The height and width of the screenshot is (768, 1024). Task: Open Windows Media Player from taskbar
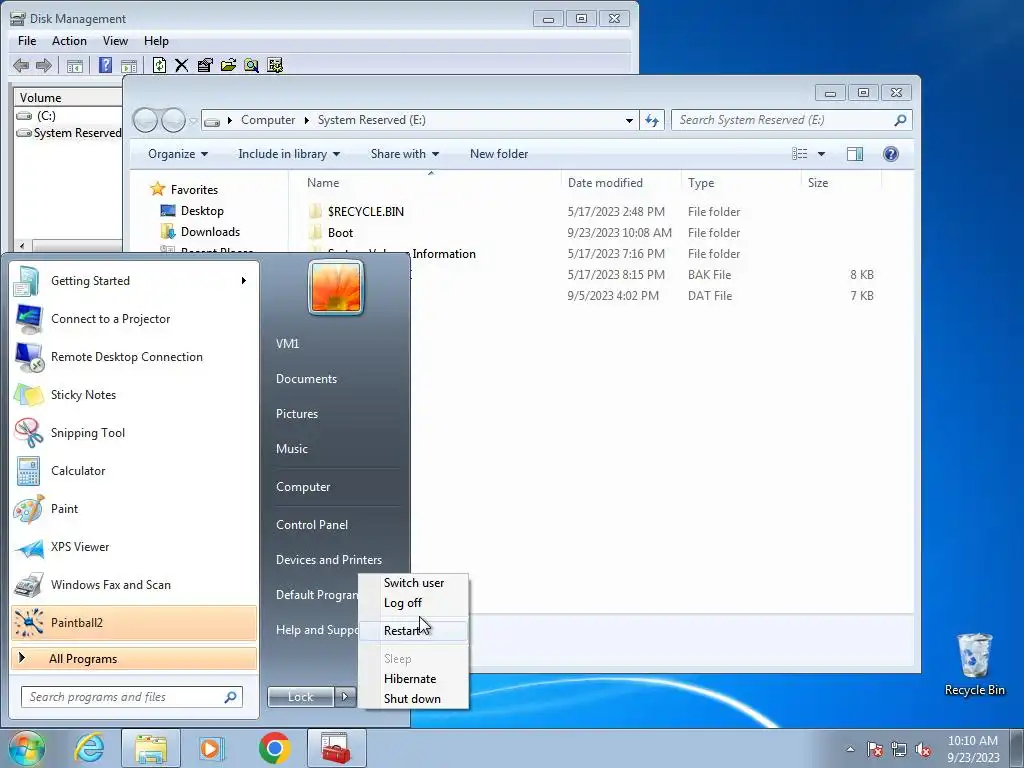point(211,748)
